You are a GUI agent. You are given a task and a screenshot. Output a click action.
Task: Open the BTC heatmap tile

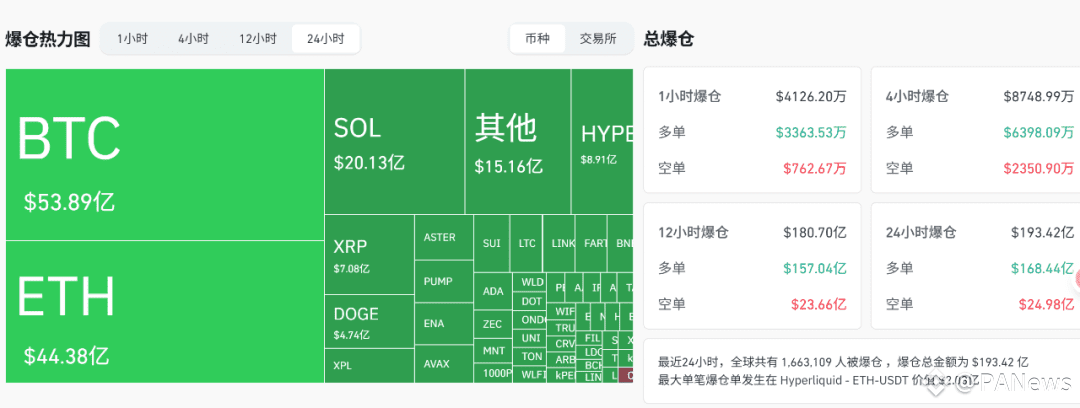165,154
